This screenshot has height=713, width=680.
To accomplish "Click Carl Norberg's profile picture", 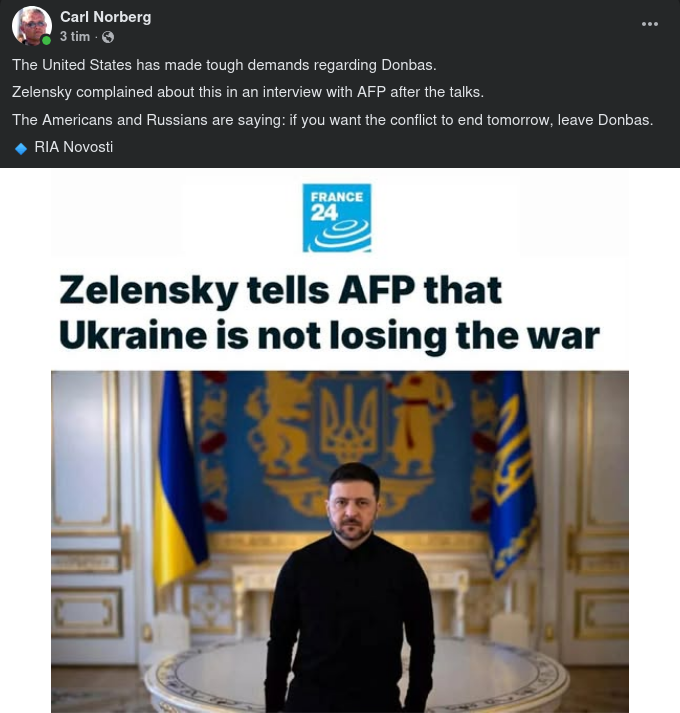I will pyautogui.click(x=31, y=26).
